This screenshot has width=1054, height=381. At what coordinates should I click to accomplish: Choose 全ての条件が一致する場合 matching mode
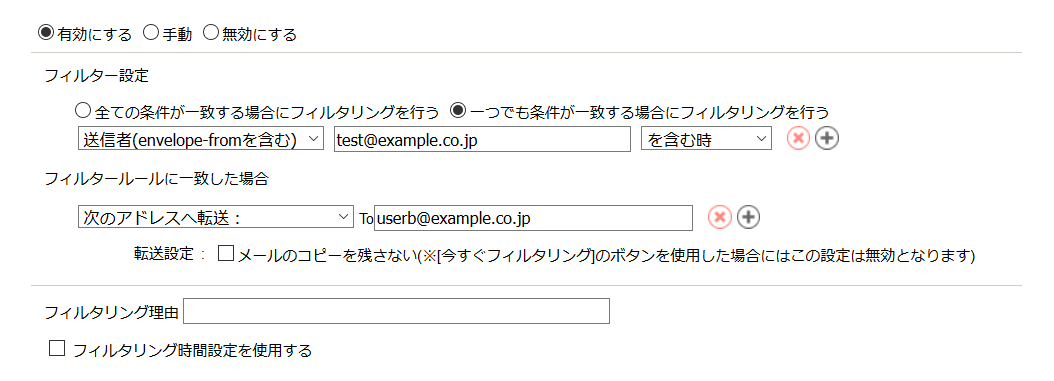point(82,110)
